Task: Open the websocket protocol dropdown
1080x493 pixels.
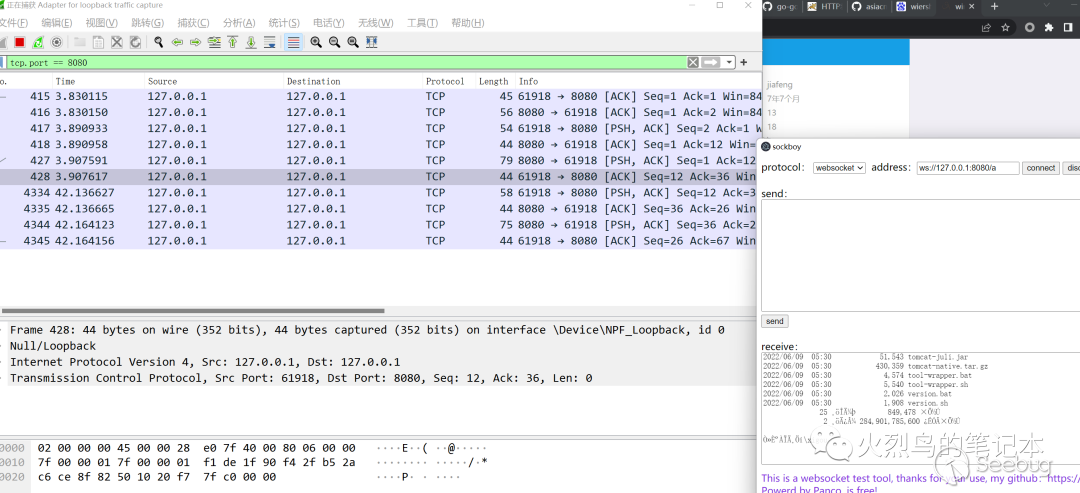Action: click(838, 168)
